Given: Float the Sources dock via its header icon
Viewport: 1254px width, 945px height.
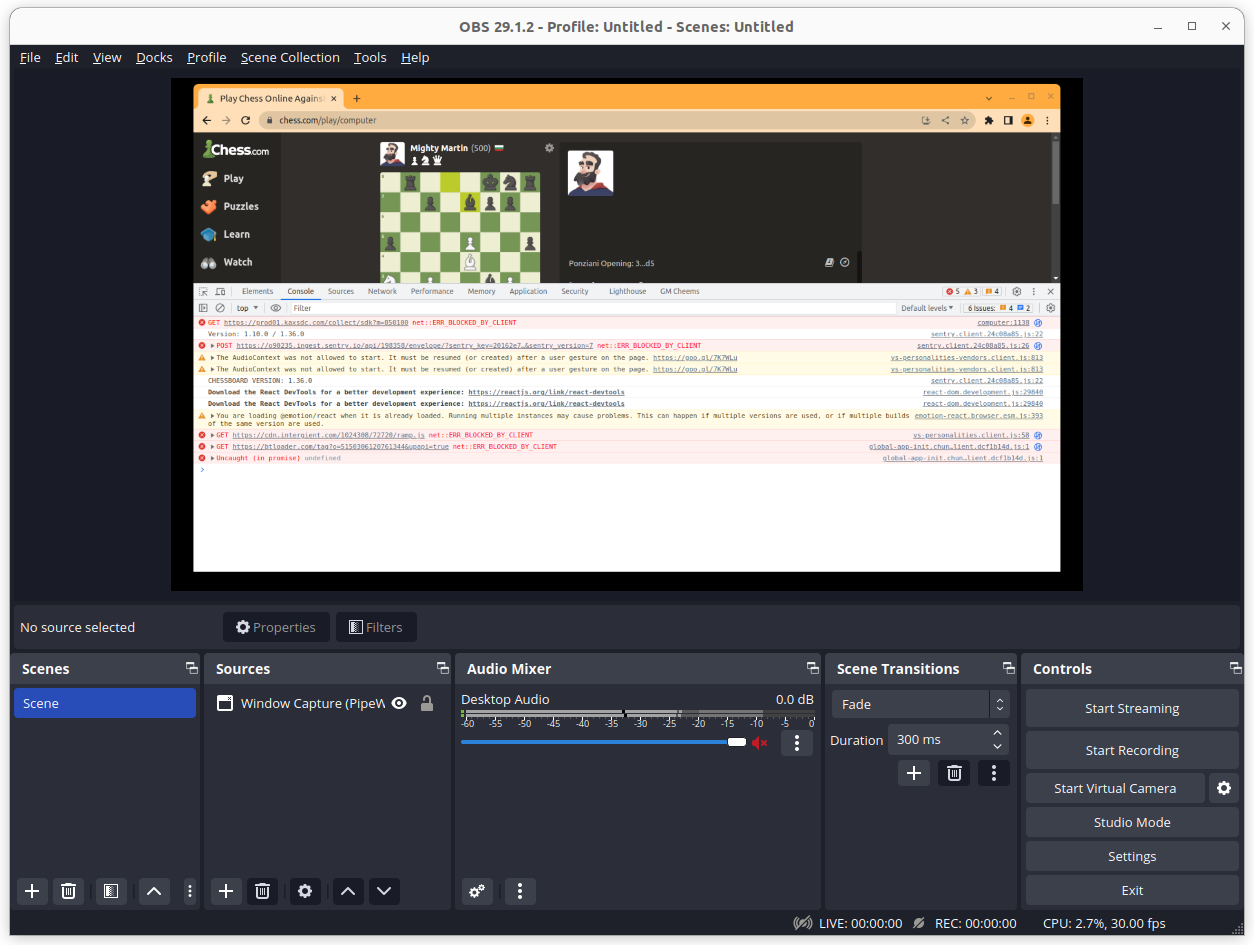Looking at the screenshot, I should (x=442, y=668).
